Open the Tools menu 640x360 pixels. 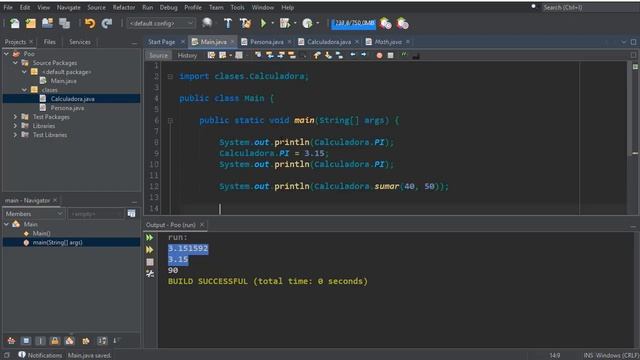coord(237,7)
